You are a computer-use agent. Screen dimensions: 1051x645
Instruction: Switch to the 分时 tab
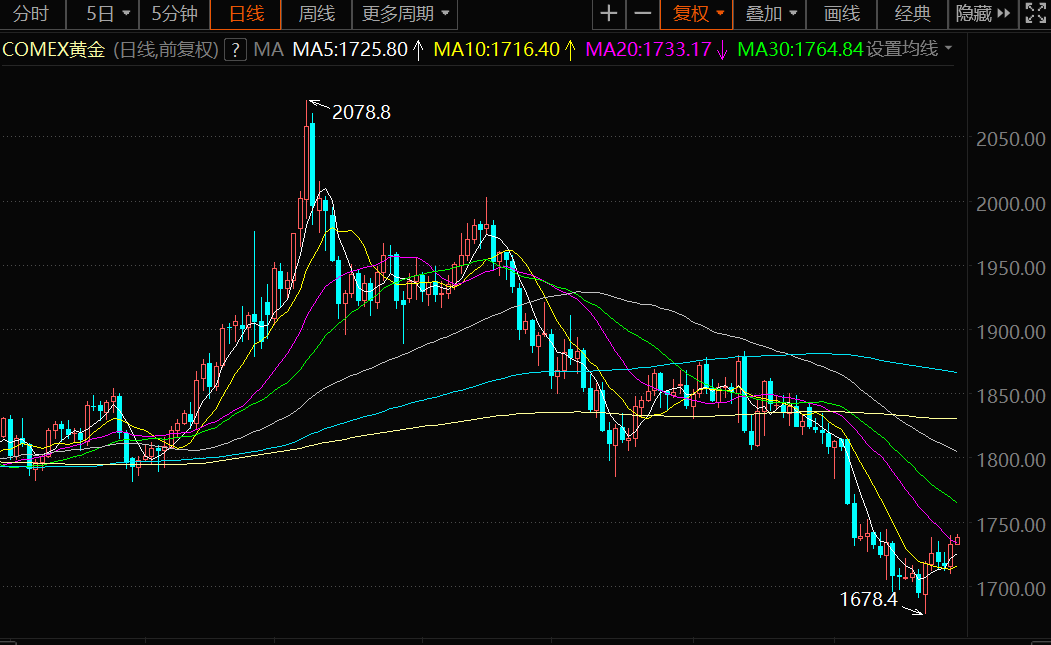[32, 13]
